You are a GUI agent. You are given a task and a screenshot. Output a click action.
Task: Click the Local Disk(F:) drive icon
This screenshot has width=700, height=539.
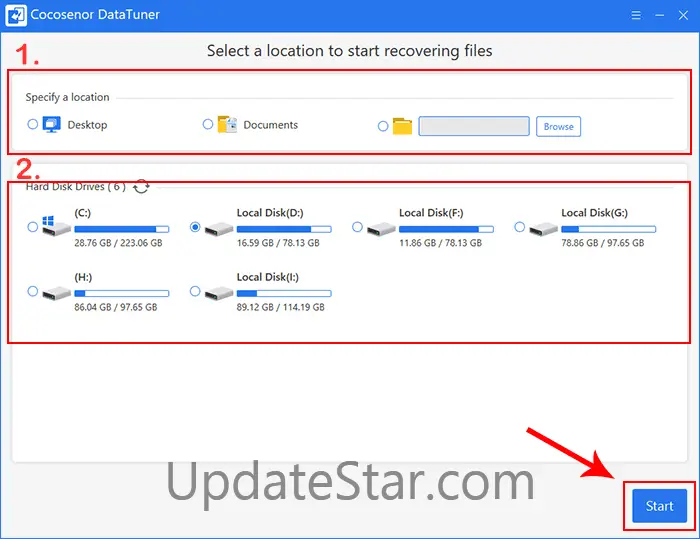[381, 229]
